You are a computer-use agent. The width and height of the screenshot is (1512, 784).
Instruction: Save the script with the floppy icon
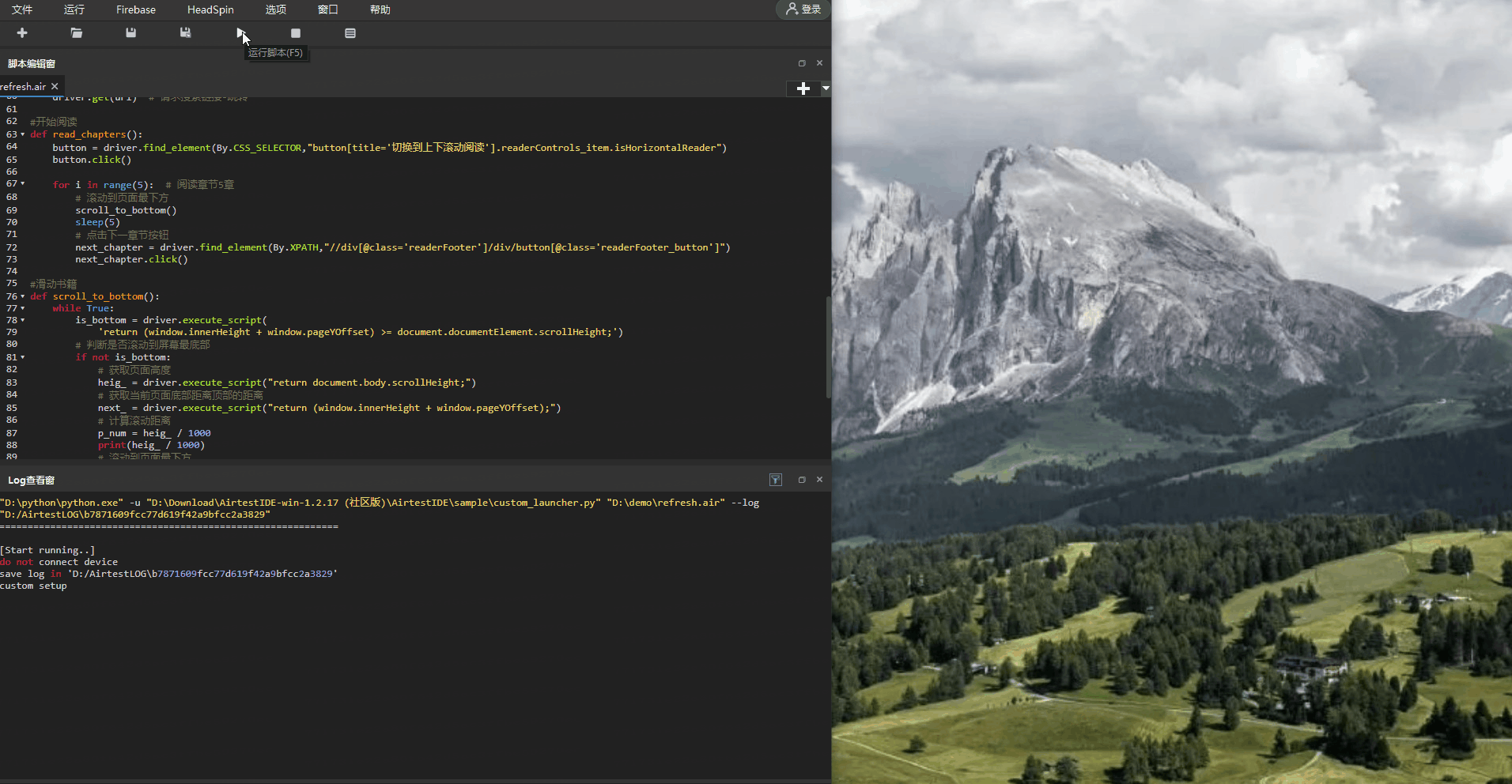point(130,33)
